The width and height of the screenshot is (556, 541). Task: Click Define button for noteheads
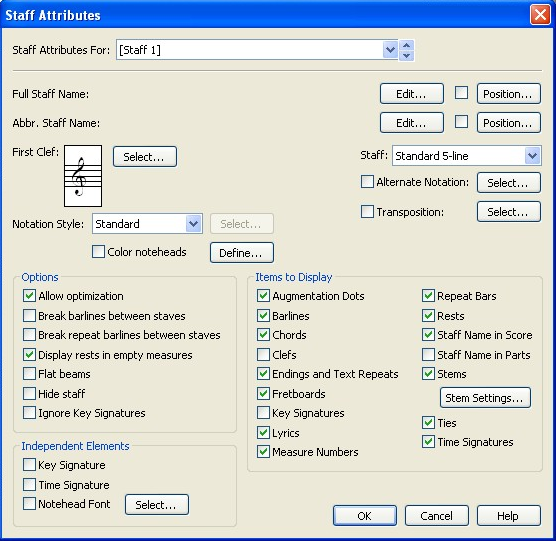coord(241,253)
